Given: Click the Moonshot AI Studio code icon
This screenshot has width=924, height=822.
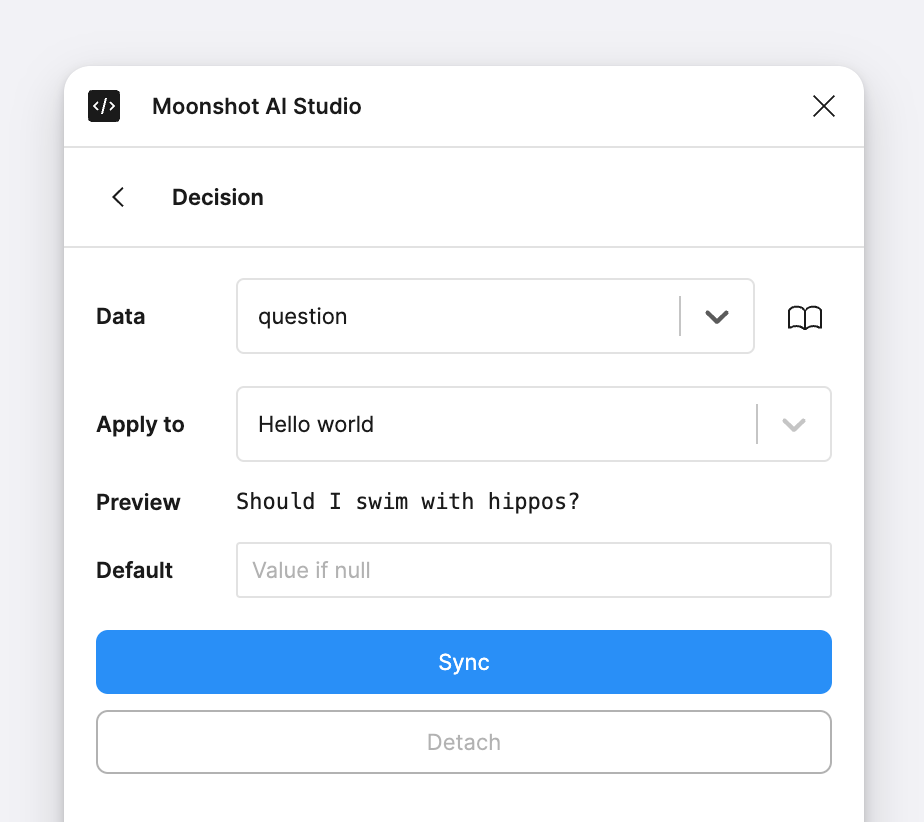Looking at the screenshot, I should pyautogui.click(x=104, y=106).
